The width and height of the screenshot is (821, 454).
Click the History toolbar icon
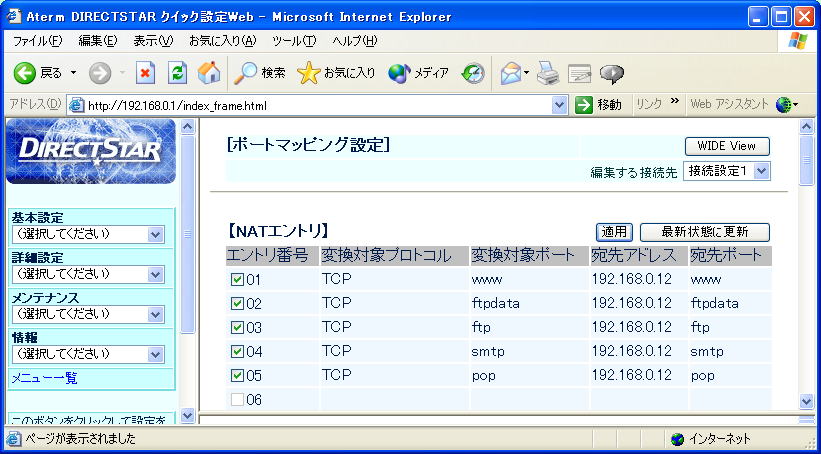473,73
